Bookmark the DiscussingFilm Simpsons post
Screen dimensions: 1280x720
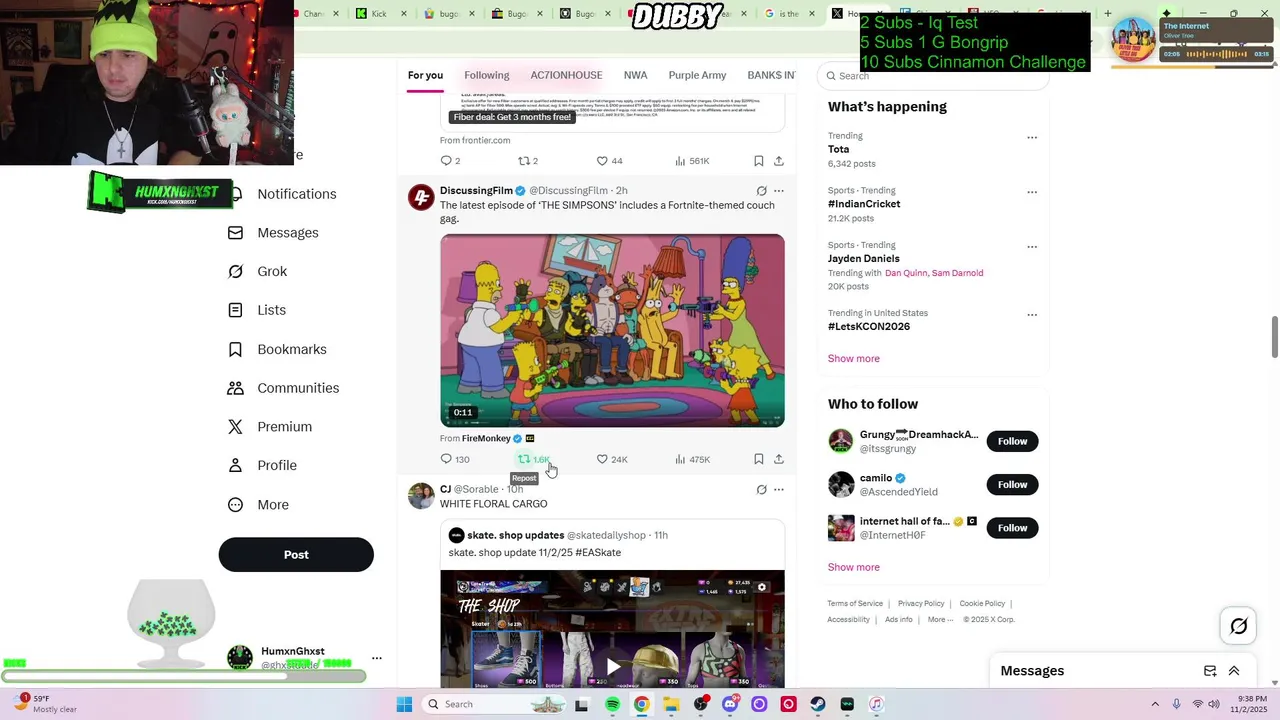(x=759, y=459)
